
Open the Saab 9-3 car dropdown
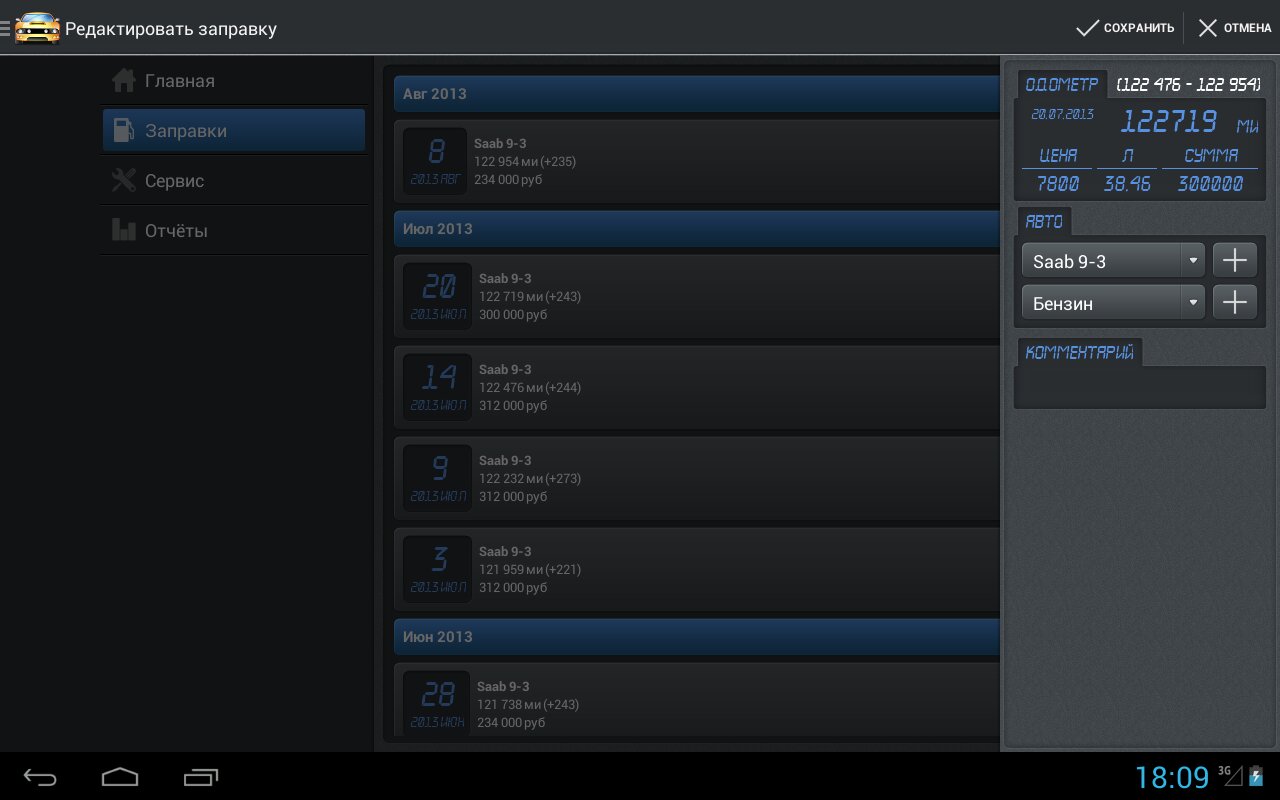pyautogui.click(x=1113, y=261)
